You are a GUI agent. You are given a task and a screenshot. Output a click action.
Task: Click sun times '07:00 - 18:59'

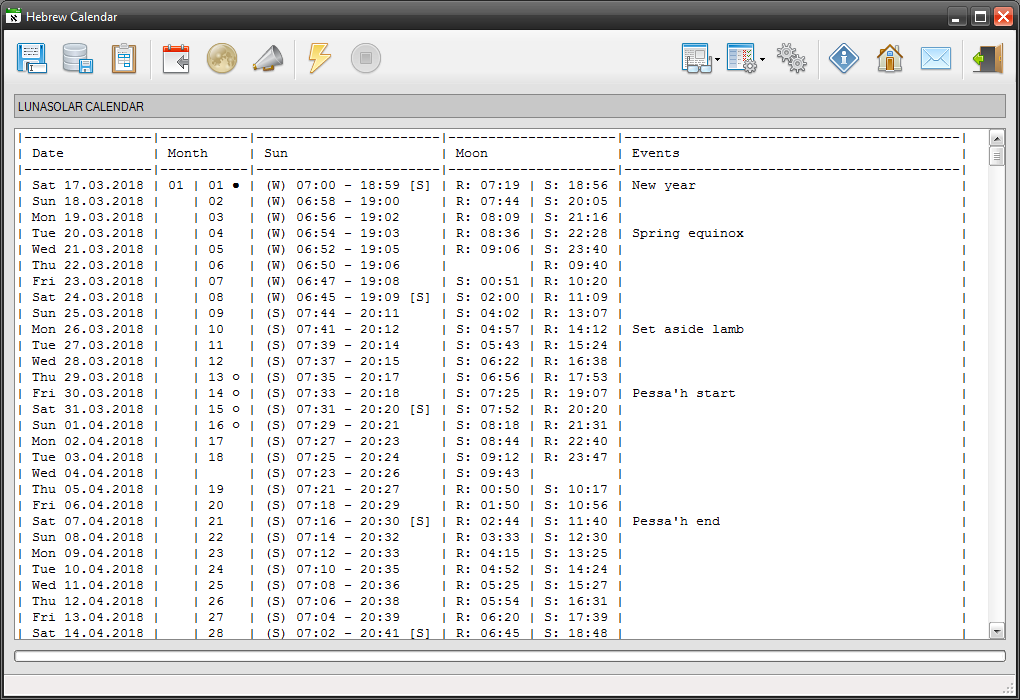[x=348, y=185]
